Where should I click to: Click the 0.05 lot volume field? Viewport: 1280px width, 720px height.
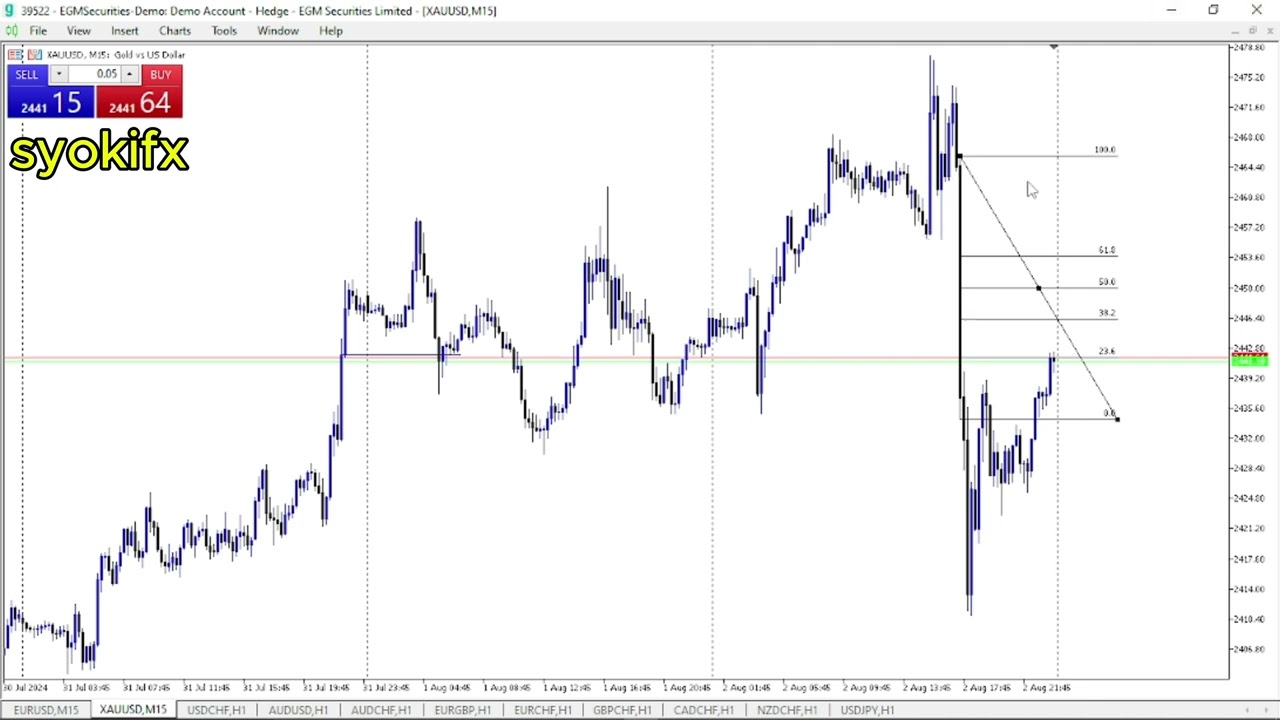pos(95,75)
